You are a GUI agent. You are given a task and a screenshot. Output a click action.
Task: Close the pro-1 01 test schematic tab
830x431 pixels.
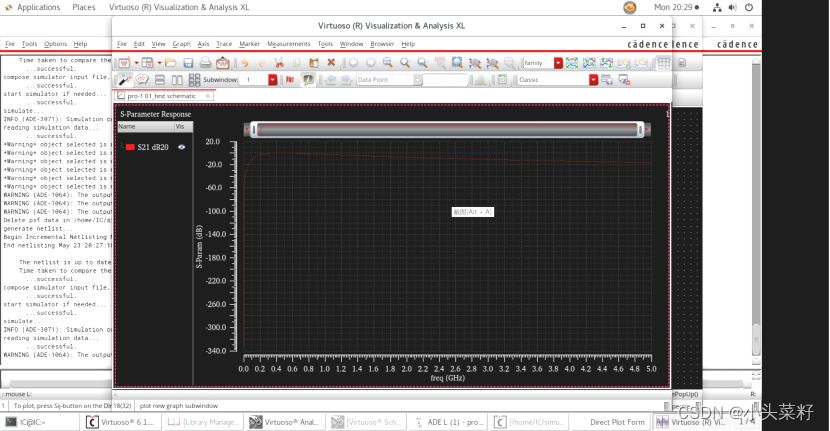coord(208,96)
